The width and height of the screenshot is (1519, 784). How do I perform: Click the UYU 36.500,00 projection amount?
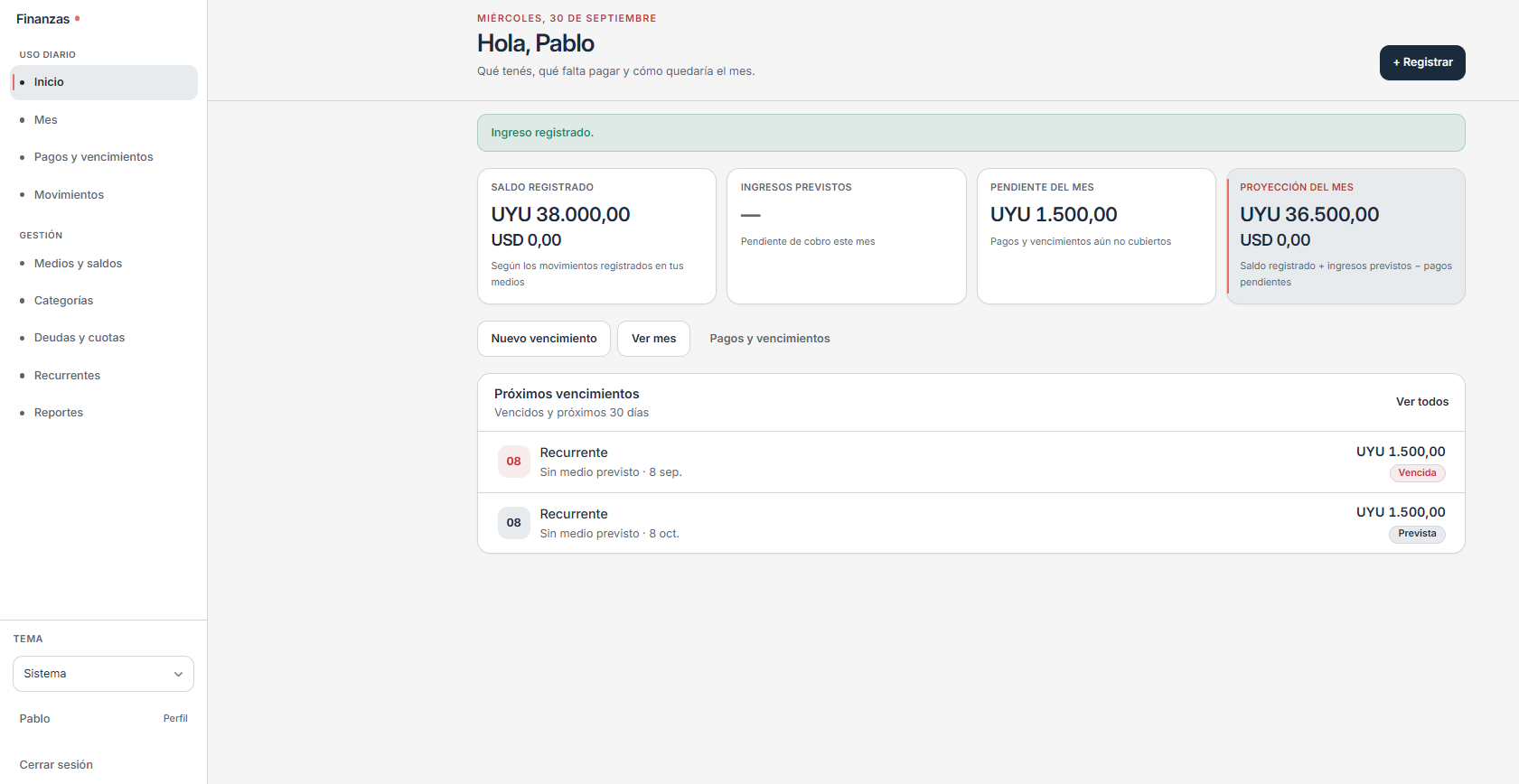click(x=1309, y=215)
